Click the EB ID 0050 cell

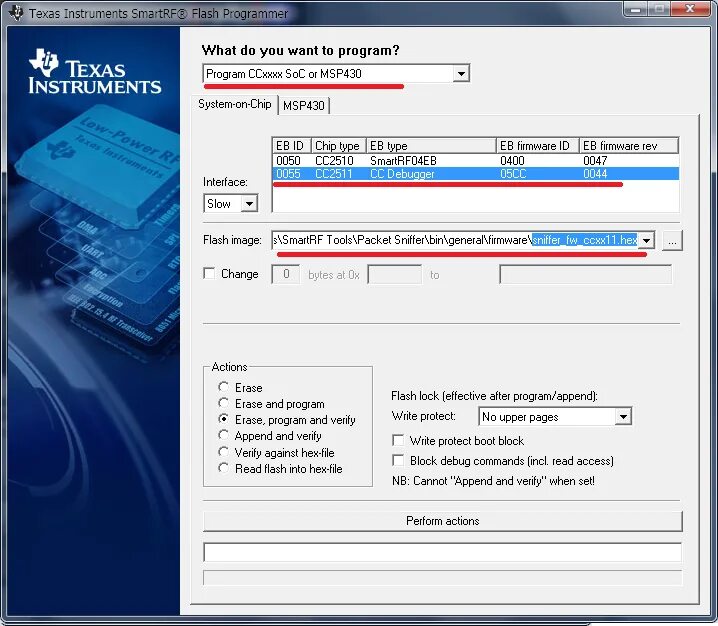click(x=288, y=161)
